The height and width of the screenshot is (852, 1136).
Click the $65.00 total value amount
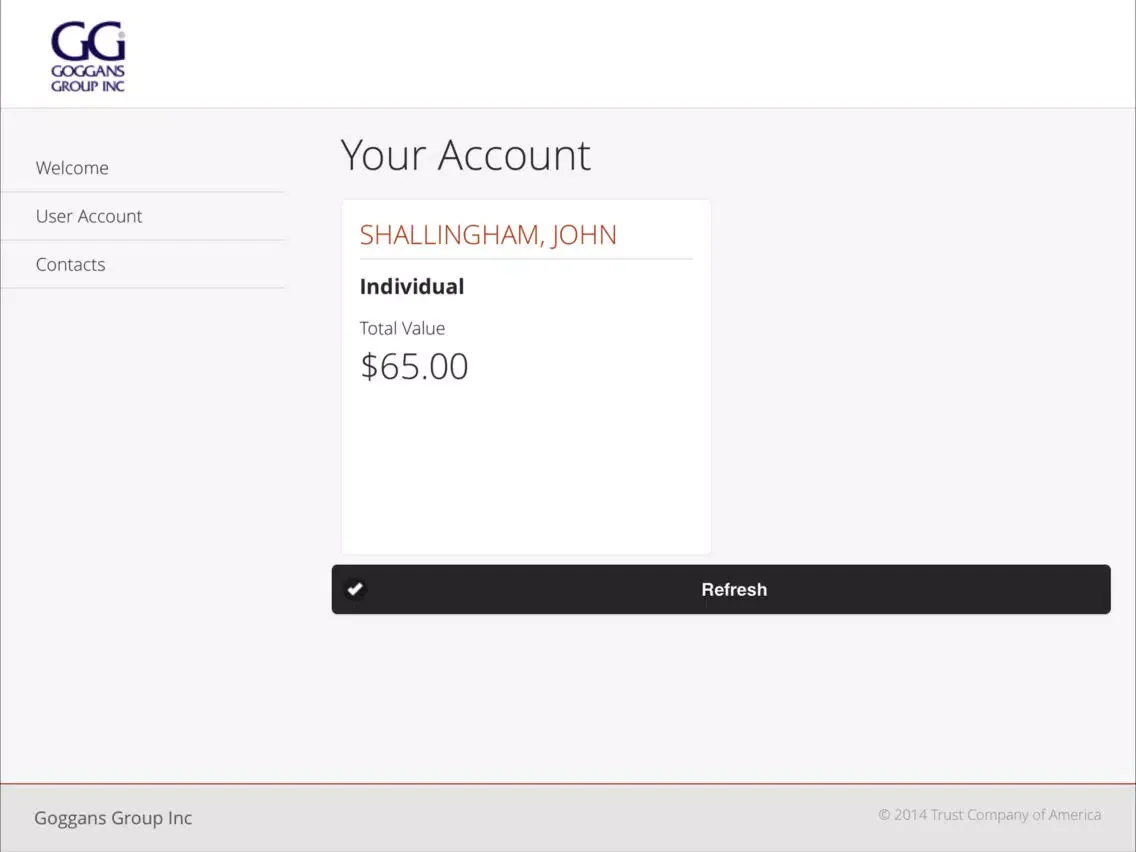pos(414,367)
